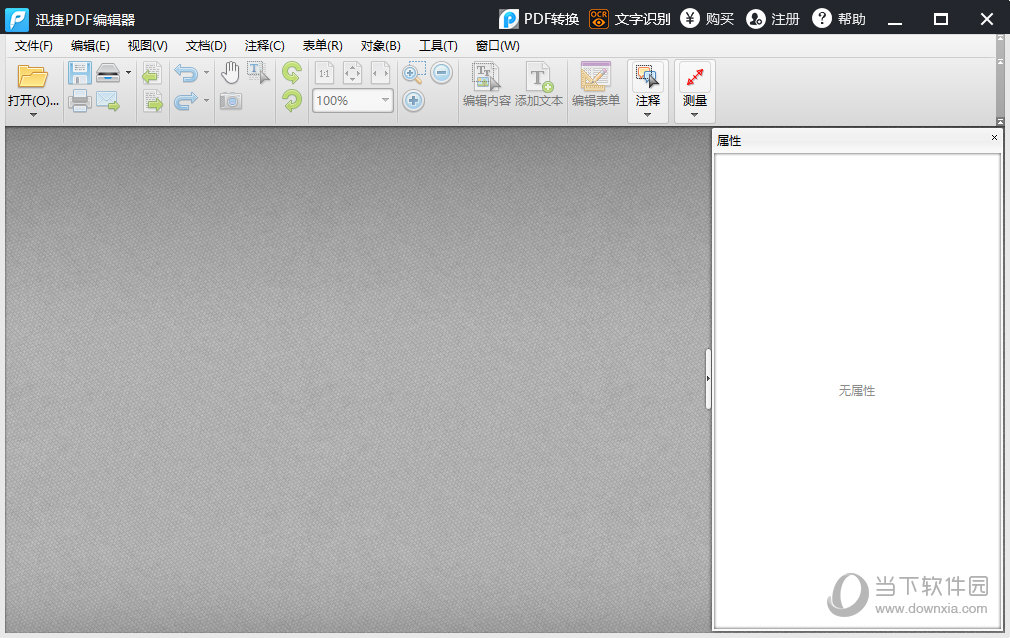Expand the 打开(O) dropdown arrow
This screenshot has width=1010, height=638.
pyautogui.click(x=33, y=115)
